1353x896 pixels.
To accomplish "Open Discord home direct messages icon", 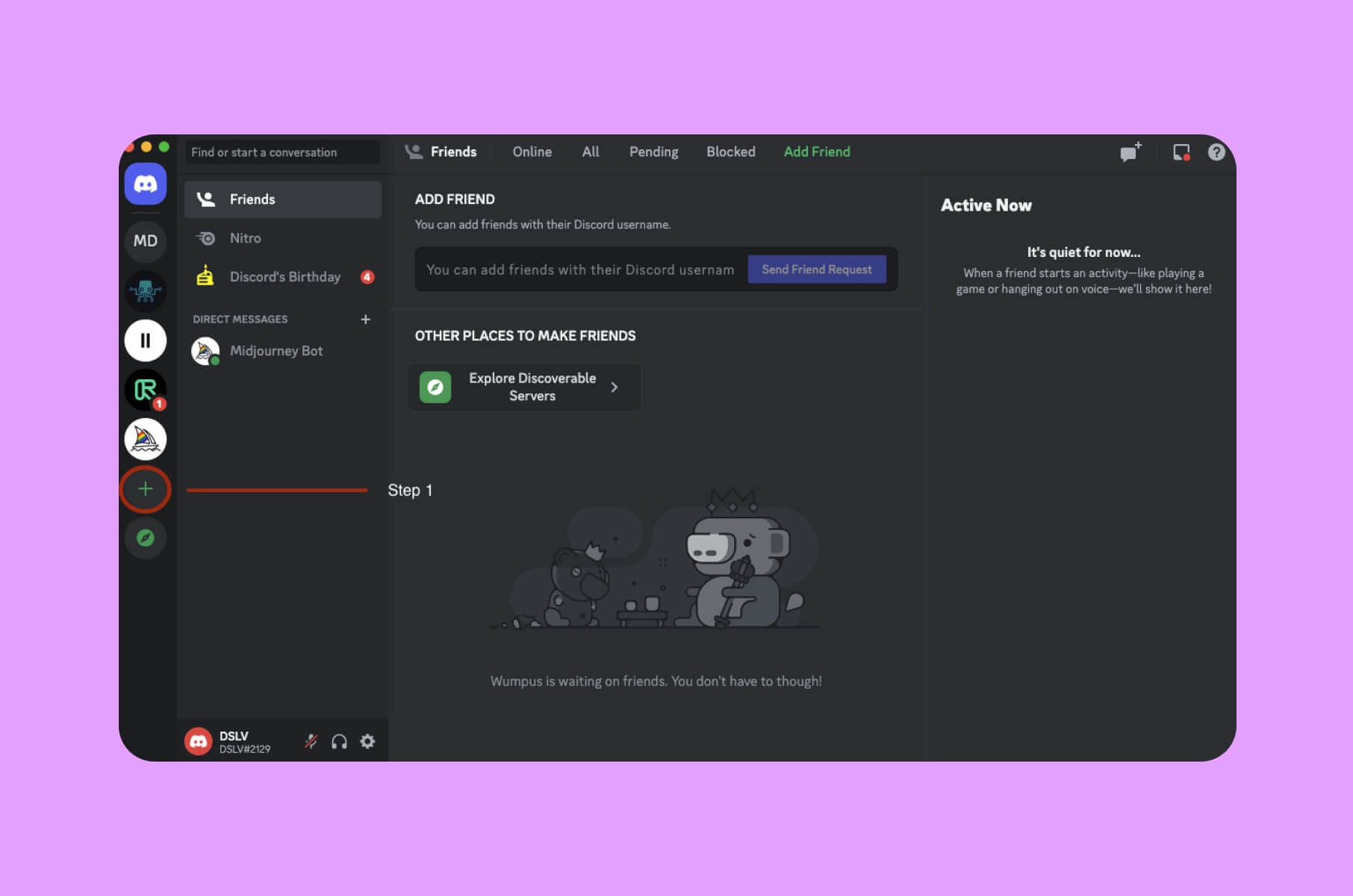I will click(x=146, y=184).
